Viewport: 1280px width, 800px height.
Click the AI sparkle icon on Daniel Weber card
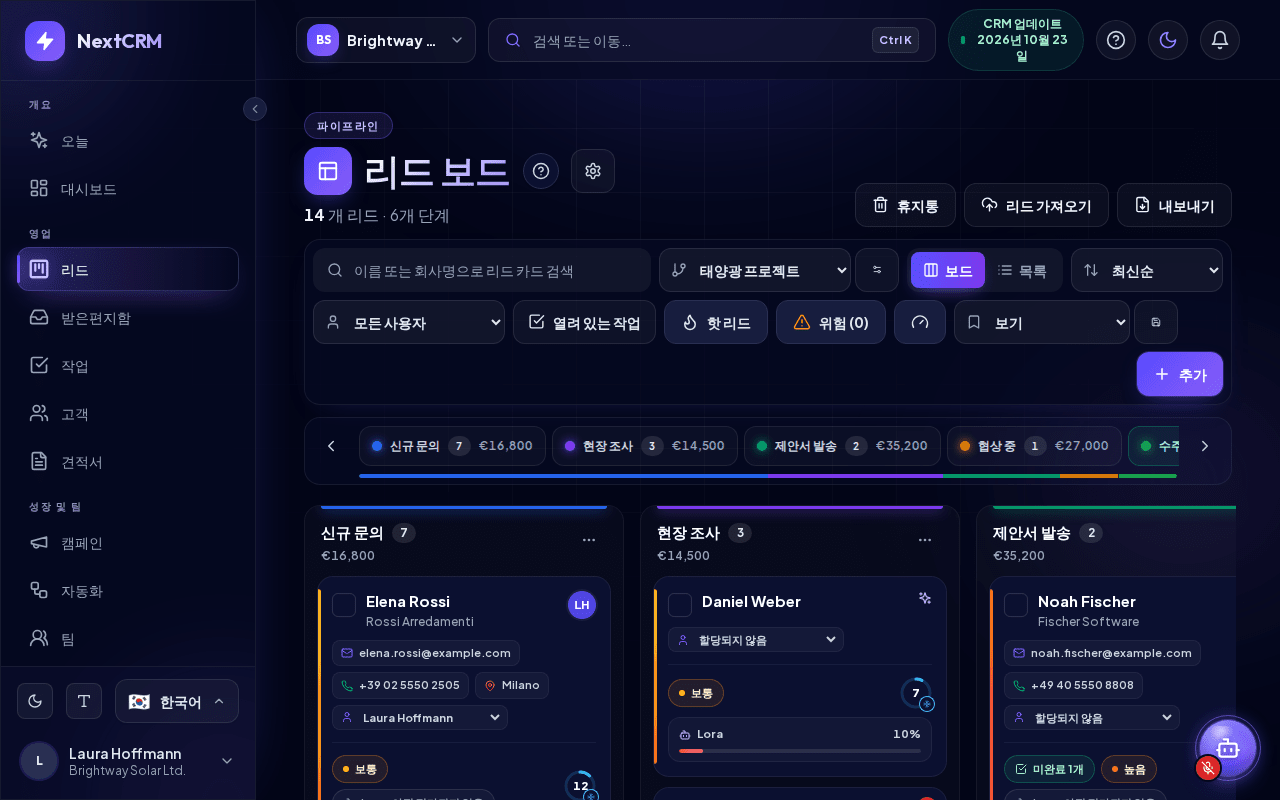[925, 598]
